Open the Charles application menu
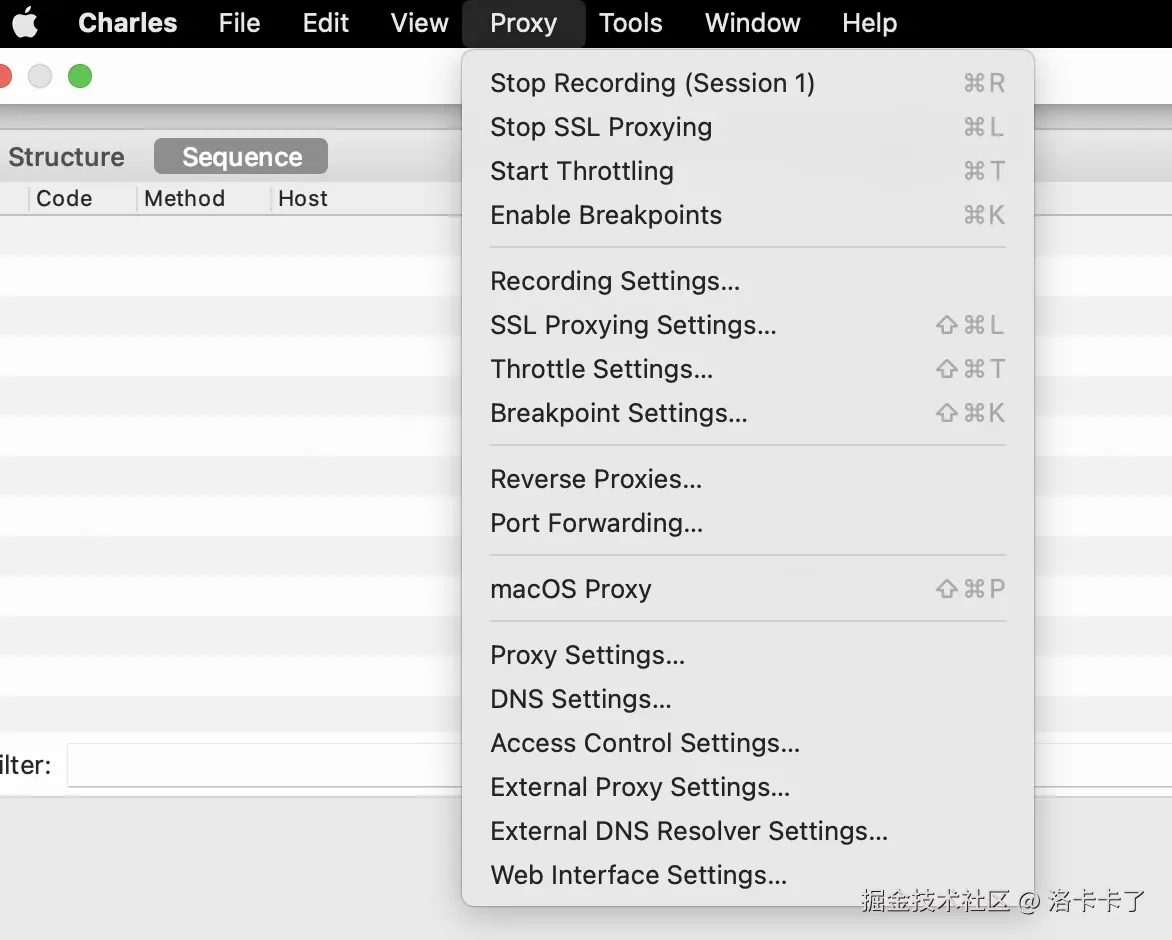Screen dimensions: 1172x940 point(128,23)
